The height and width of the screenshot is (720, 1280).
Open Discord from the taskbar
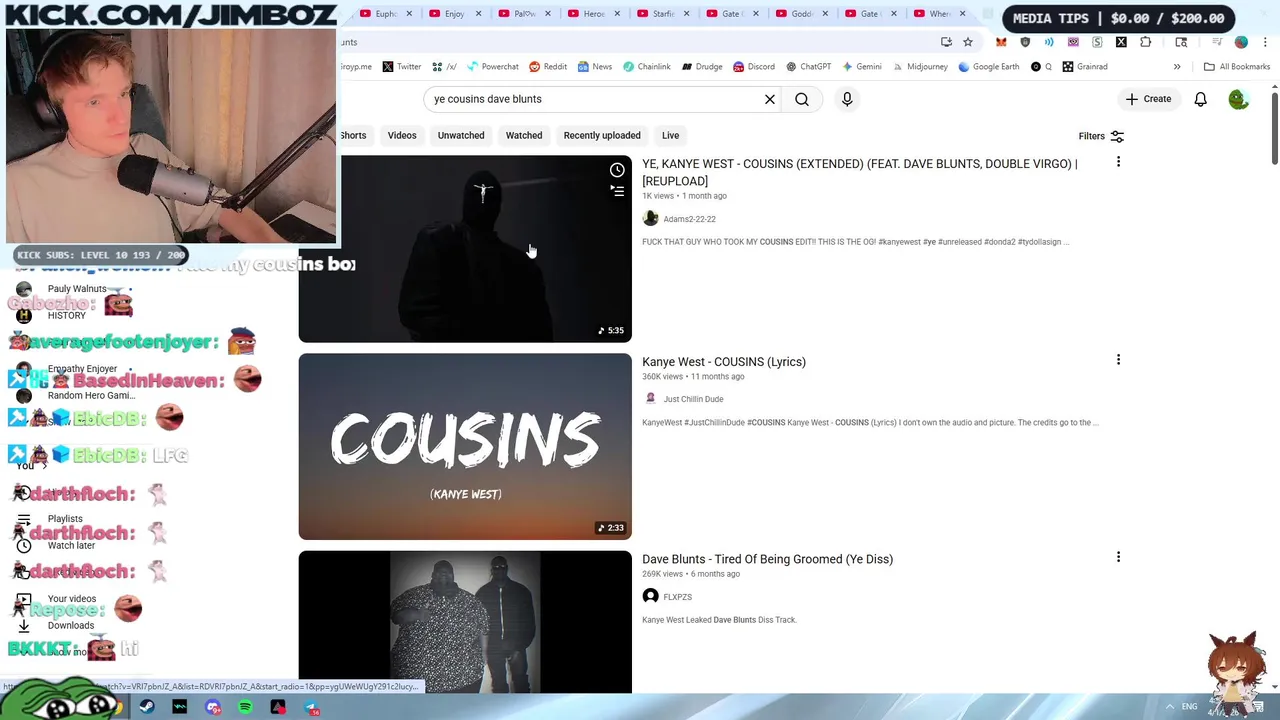213,707
